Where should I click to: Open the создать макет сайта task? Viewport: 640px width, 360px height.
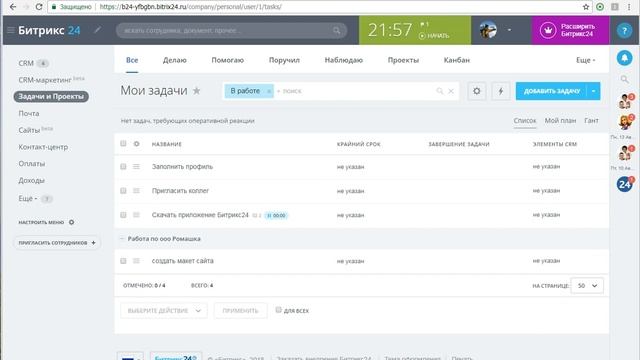[183, 261]
